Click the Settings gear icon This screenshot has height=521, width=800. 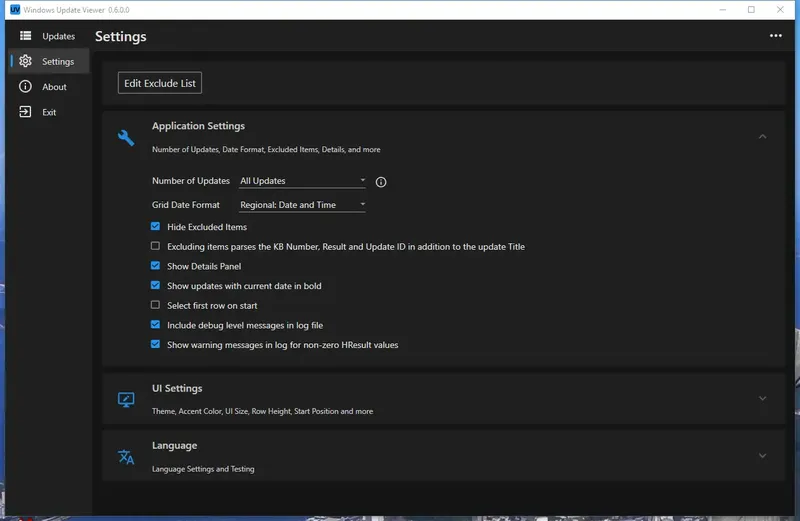[x=26, y=61]
